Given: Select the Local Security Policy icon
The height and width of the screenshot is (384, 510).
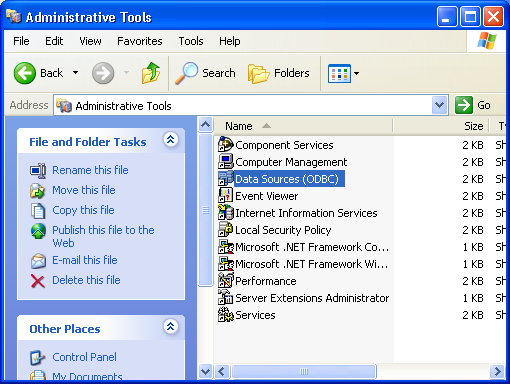Looking at the screenshot, I should 226,230.
